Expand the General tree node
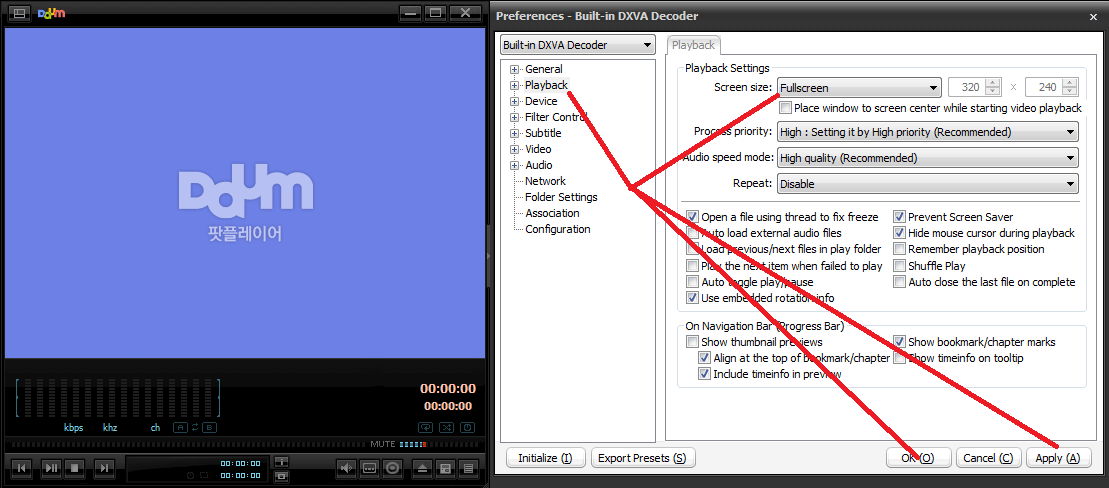 pos(514,69)
